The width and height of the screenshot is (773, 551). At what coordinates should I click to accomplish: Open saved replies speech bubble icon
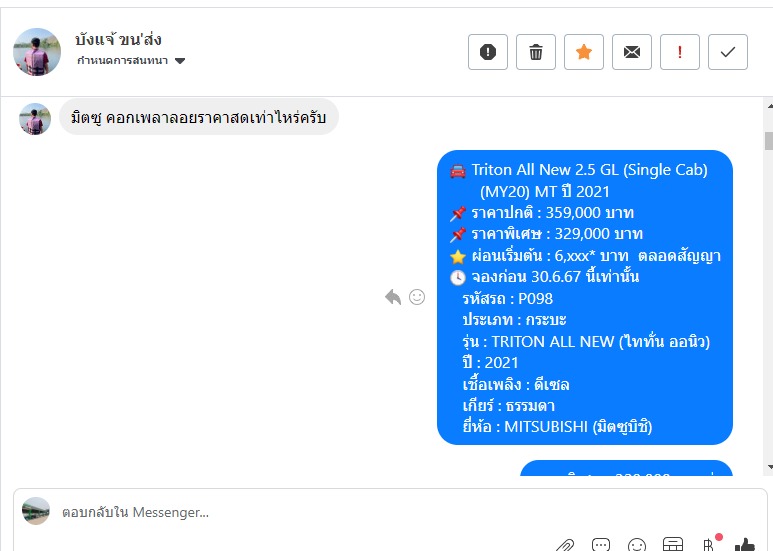pos(600,545)
